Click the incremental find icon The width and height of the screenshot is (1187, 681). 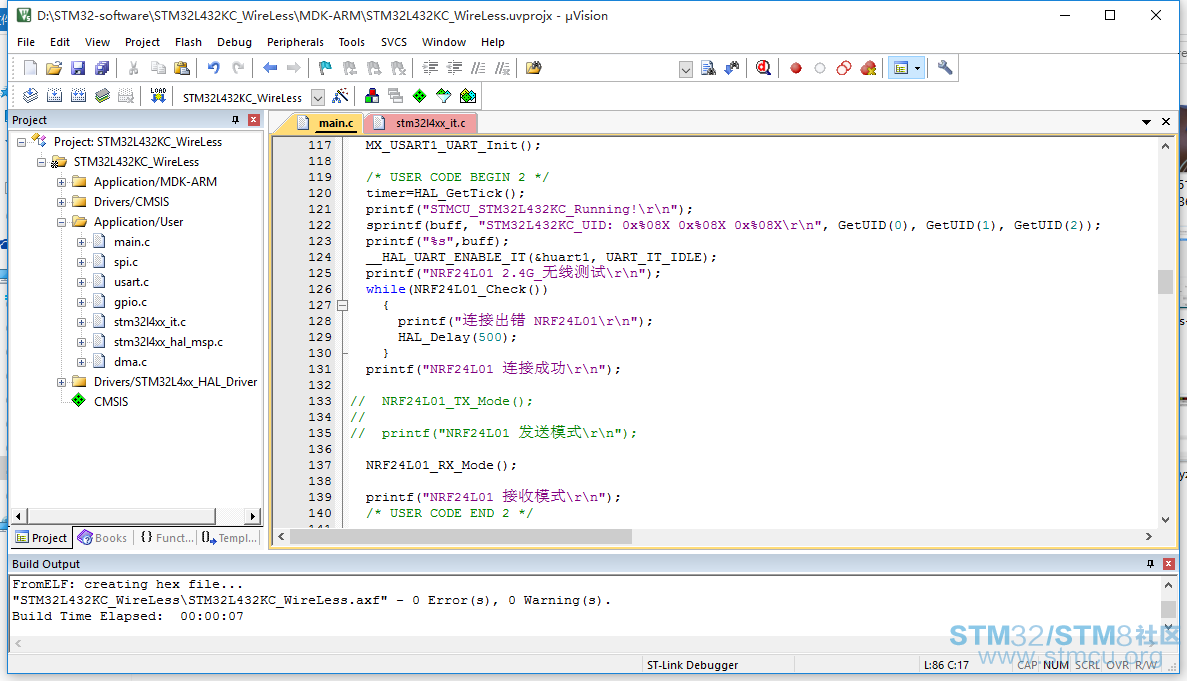pos(732,68)
